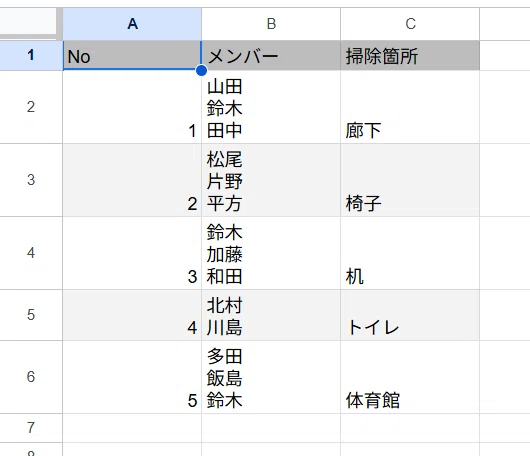The width and height of the screenshot is (530, 456).
Task: Select cell containing 廊下
Action: [x=410, y=107]
